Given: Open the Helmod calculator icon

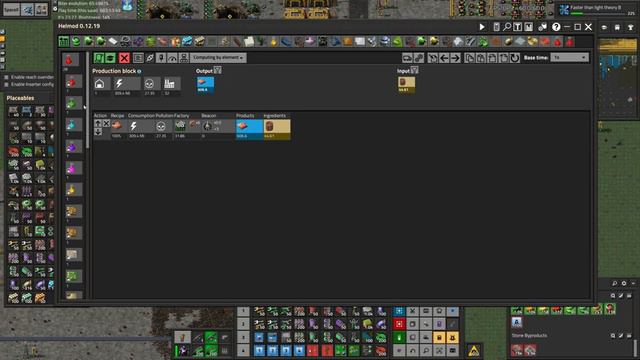Looking at the screenshot, I should (496, 27).
